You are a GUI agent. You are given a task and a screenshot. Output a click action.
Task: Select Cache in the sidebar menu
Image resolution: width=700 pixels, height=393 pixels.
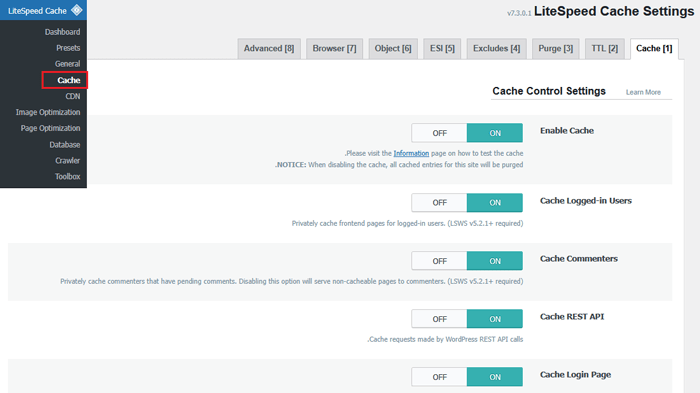(68, 80)
